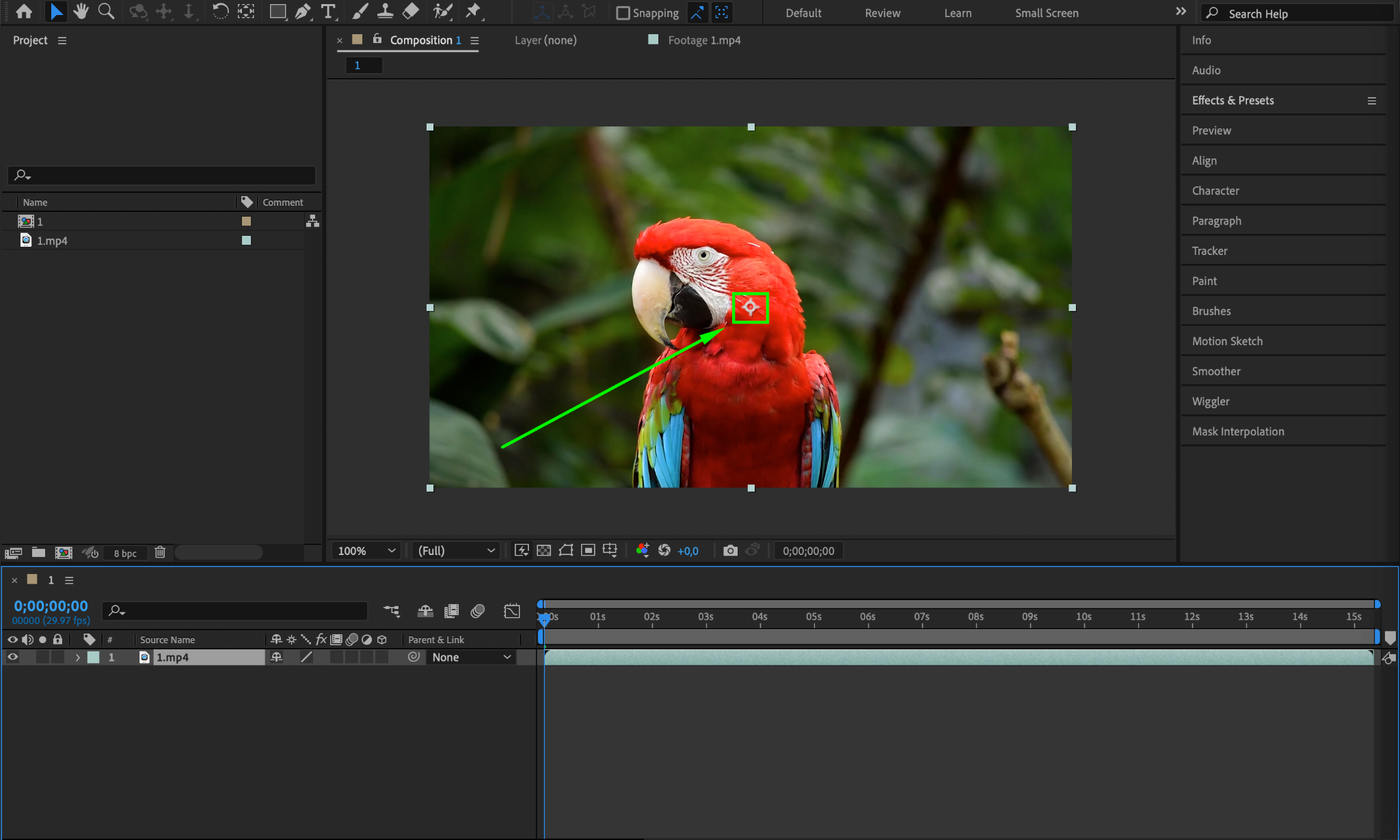Switch to the Footage 1.mp4 tab
This screenshot has height=840, width=1400.
tap(703, 40)
